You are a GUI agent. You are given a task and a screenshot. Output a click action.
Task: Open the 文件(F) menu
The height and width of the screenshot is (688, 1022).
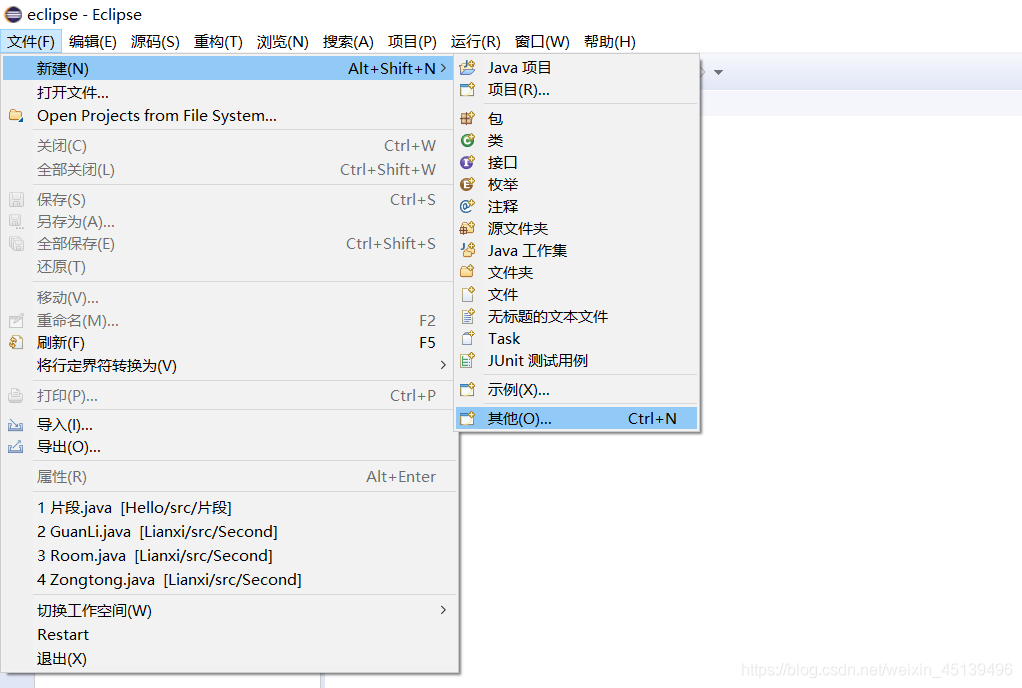(31, 42)
